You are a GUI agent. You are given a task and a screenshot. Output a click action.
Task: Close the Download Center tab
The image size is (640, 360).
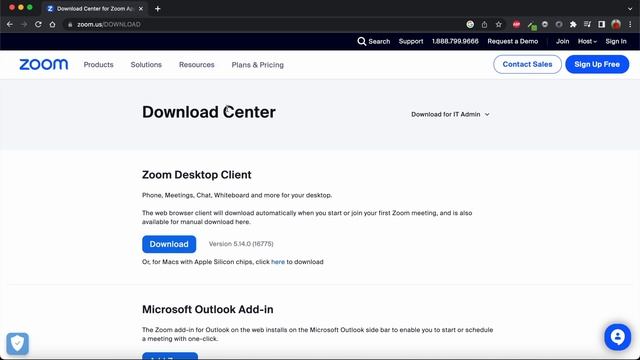pos(141,9)
